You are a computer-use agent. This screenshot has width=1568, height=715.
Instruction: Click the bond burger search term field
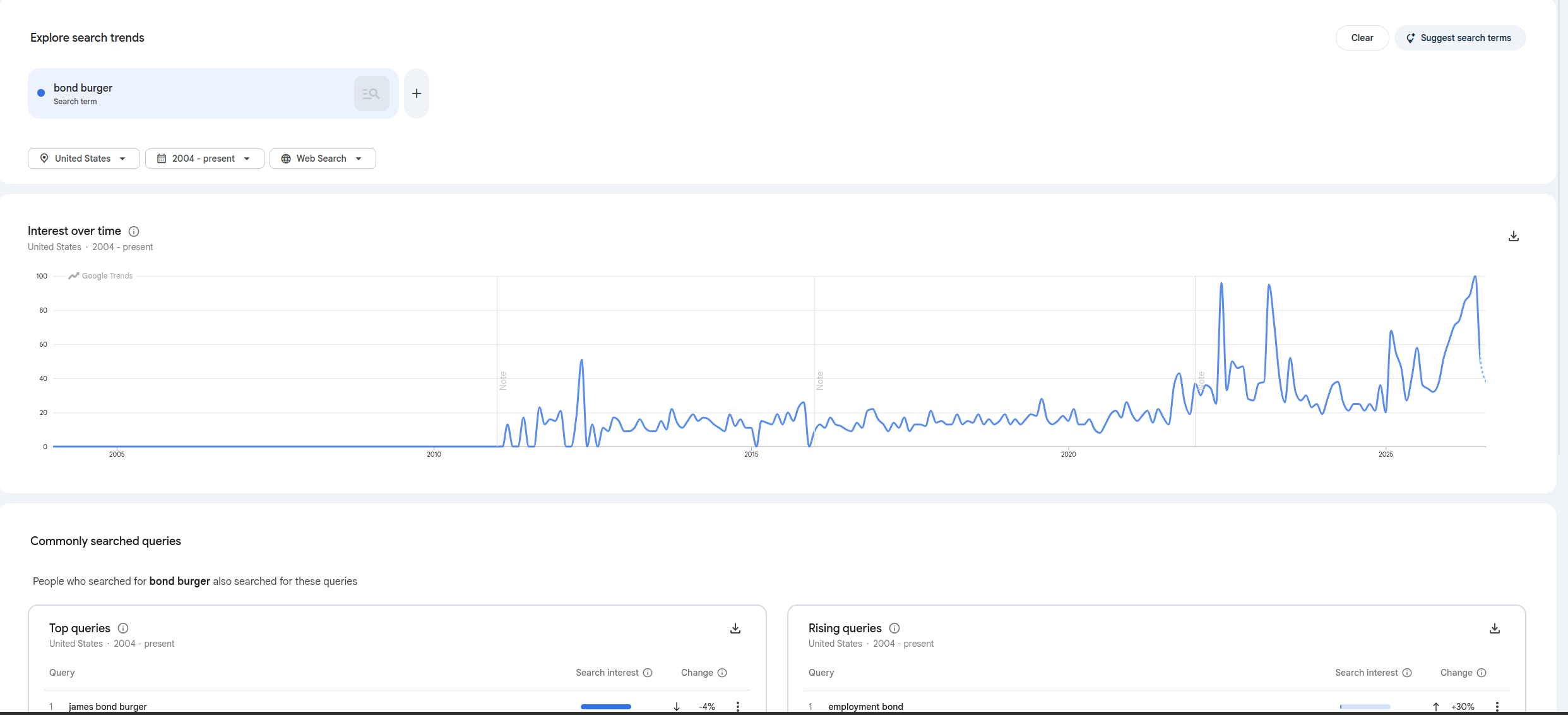click(213, 93)
